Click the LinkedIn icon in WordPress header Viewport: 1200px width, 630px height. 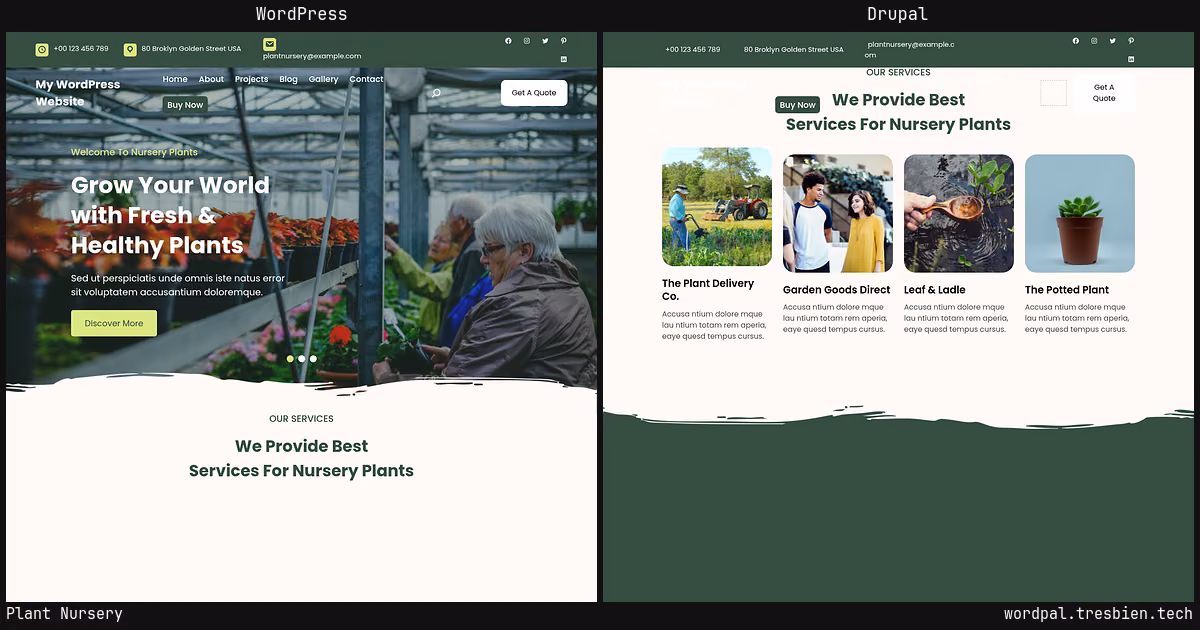tap(564, 59)
